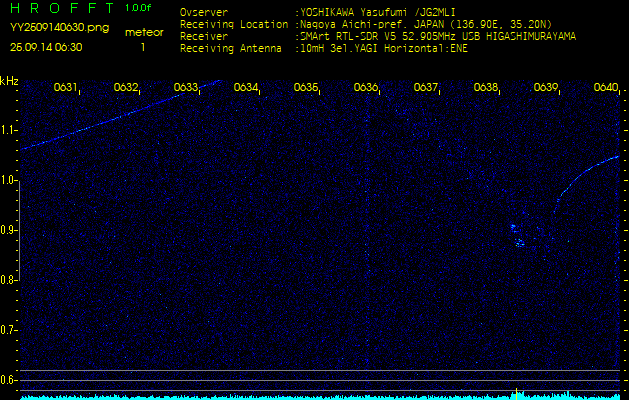Select the 0640 time marker

pyautogui.click(x=606, y=88)
